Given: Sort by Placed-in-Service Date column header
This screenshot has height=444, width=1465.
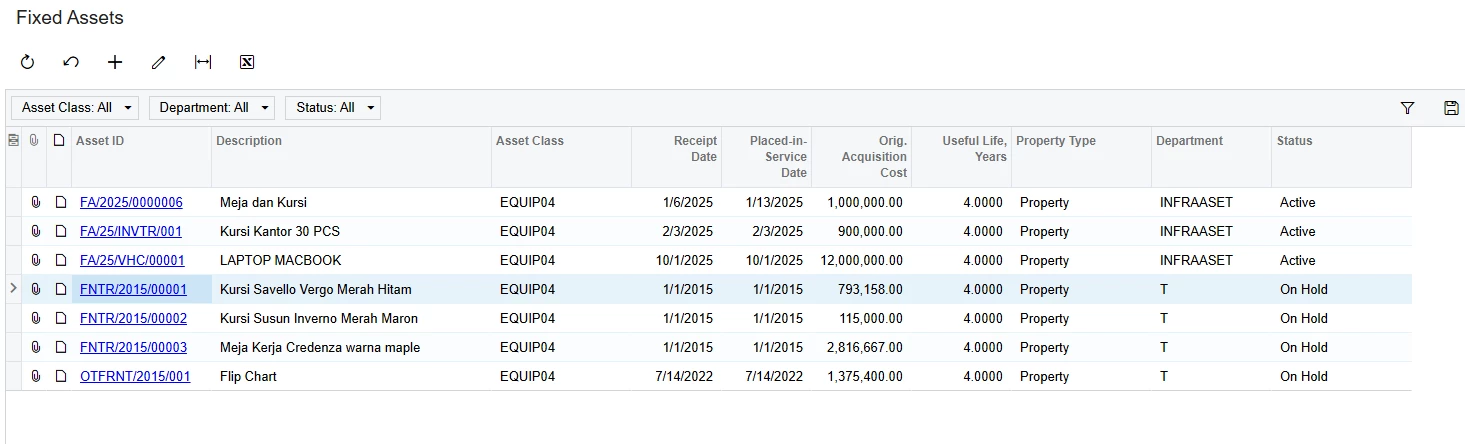Looking at the screenshot, I should tap(766, 157).
